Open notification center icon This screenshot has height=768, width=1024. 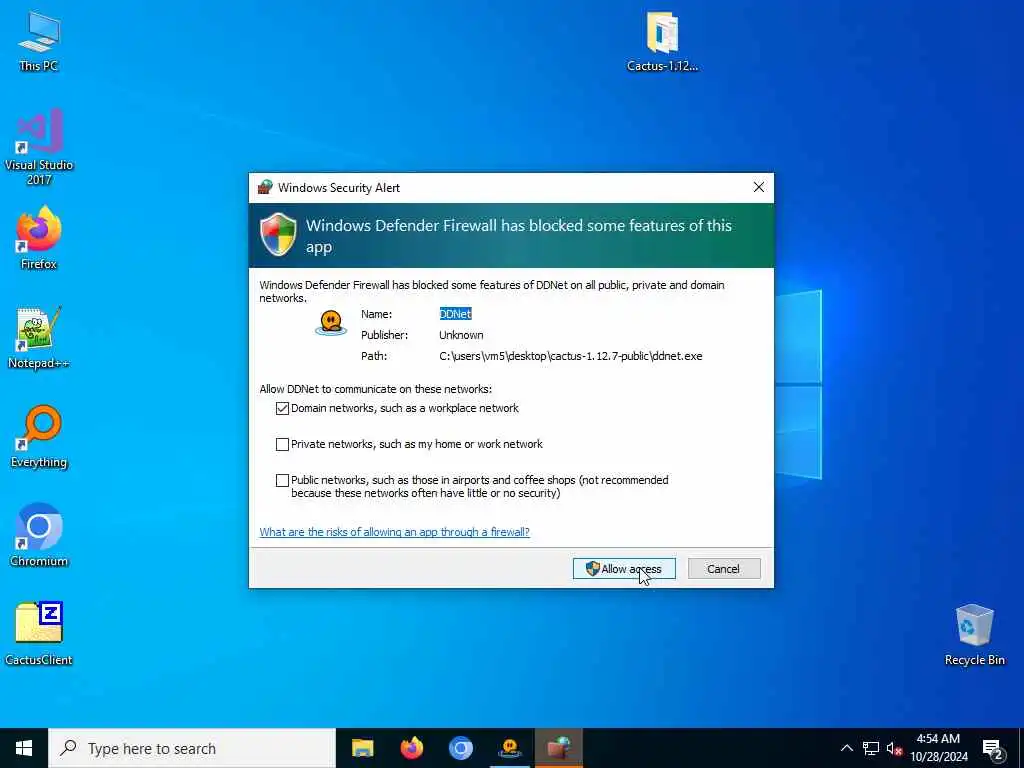point(993,749)
